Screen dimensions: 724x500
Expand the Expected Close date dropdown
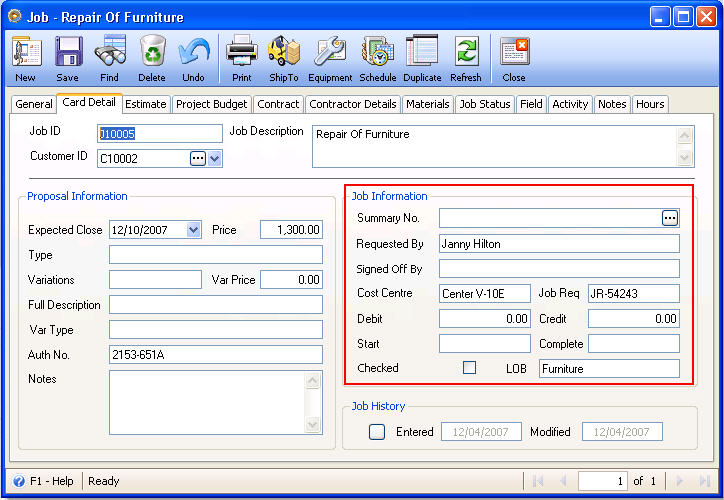pos(193,230)
